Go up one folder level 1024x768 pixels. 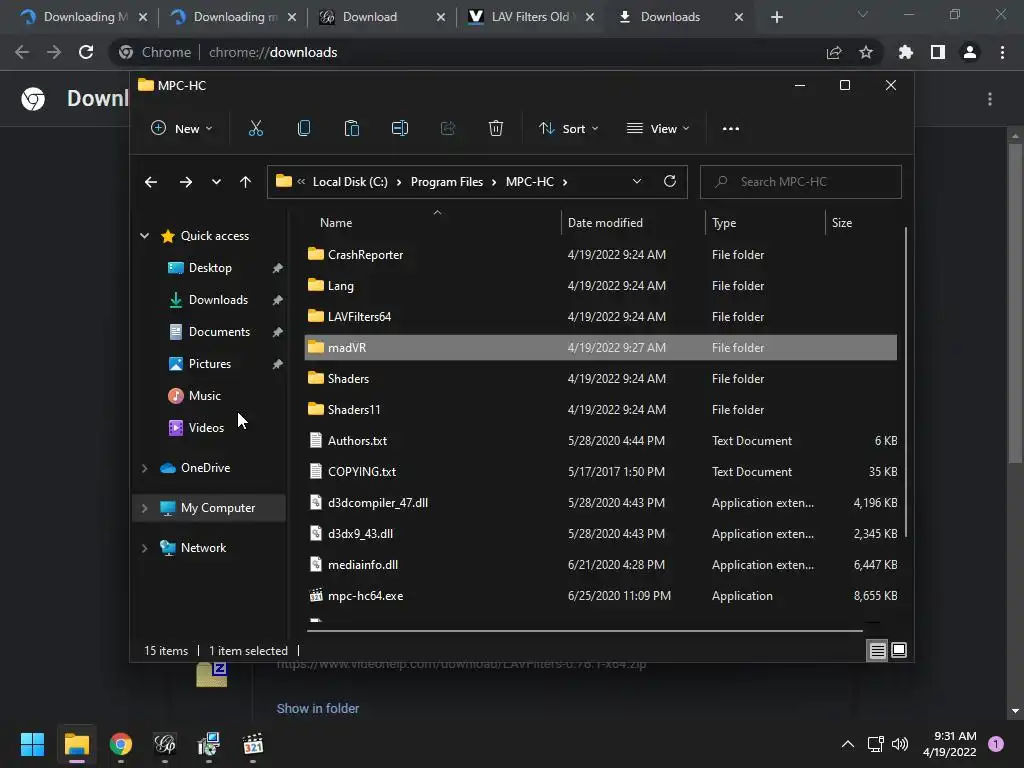tap(245, 182)
